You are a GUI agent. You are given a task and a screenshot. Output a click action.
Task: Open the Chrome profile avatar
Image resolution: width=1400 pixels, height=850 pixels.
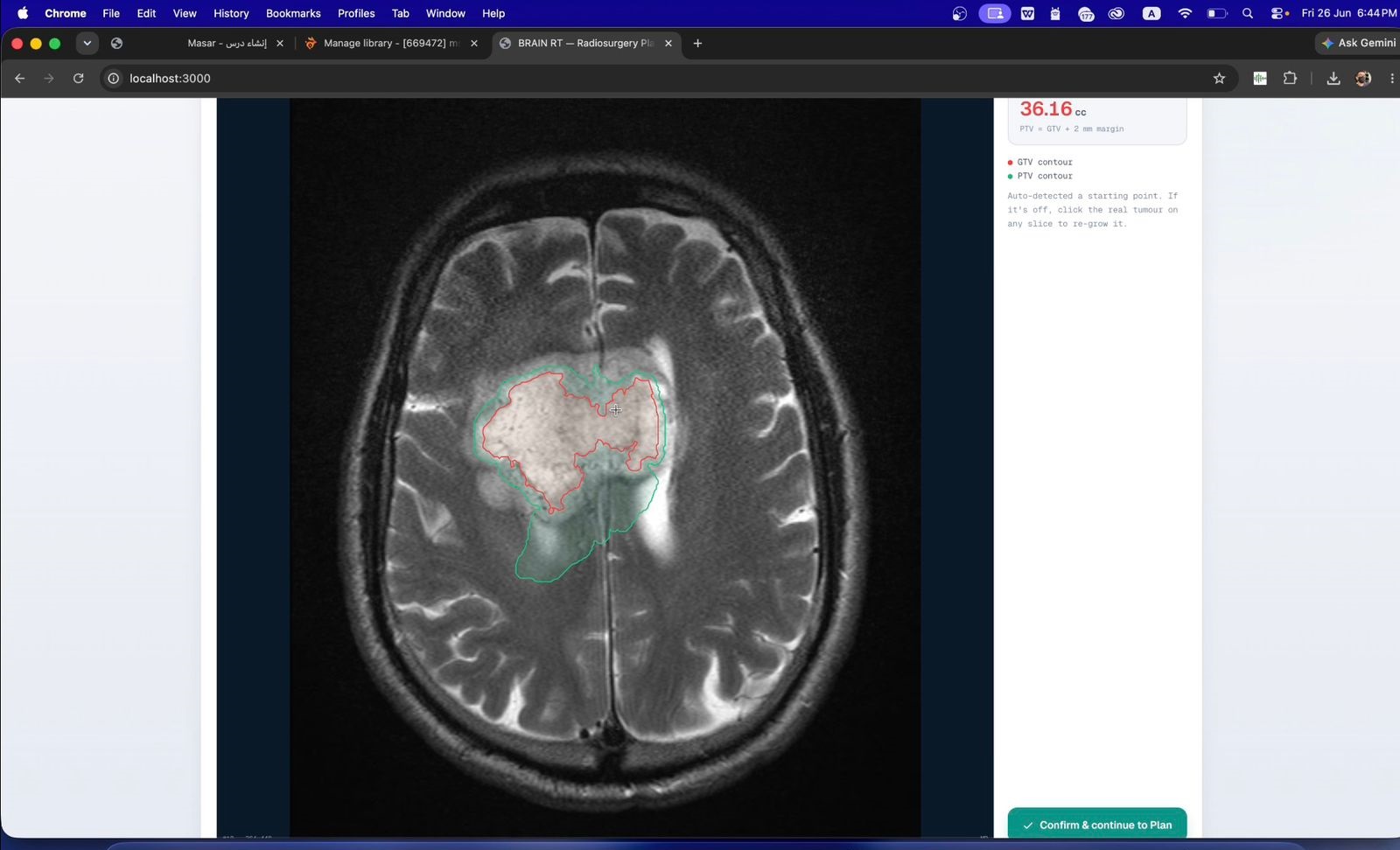(x=1363, y=78)
